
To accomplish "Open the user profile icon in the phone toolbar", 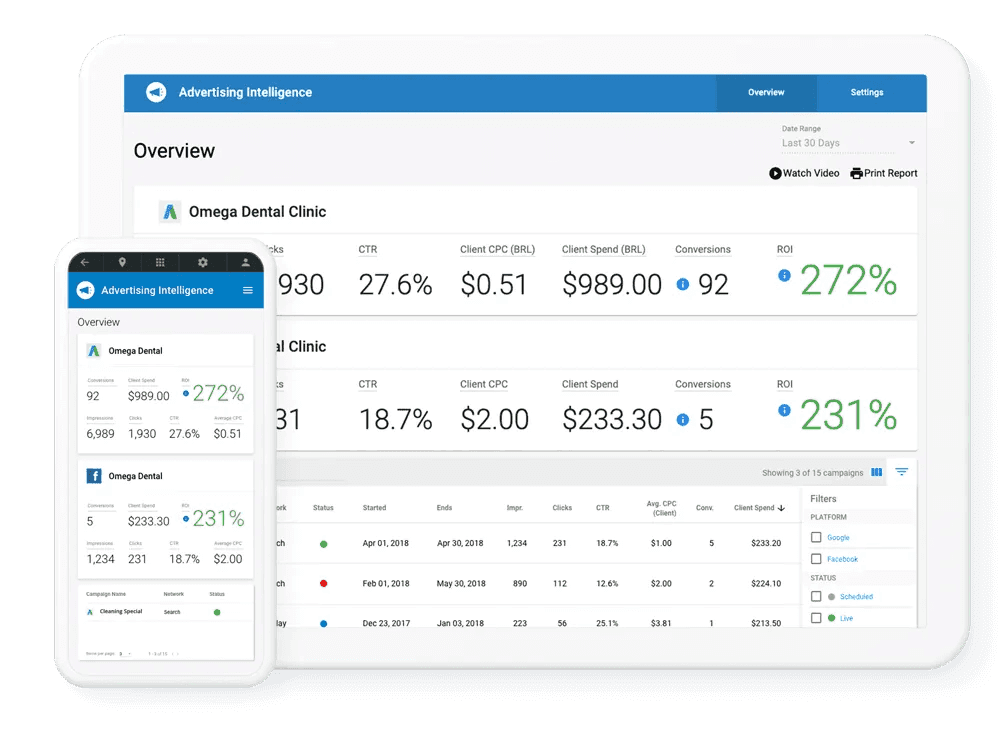I will pyautogui.click(x=246, y=262).
